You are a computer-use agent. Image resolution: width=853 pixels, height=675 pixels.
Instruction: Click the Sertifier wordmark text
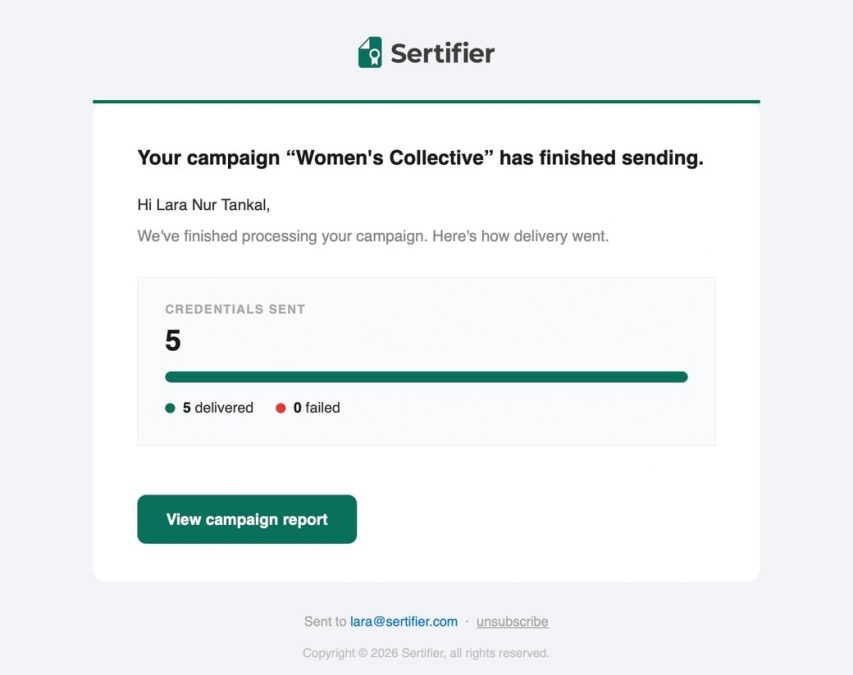[442, 53]
